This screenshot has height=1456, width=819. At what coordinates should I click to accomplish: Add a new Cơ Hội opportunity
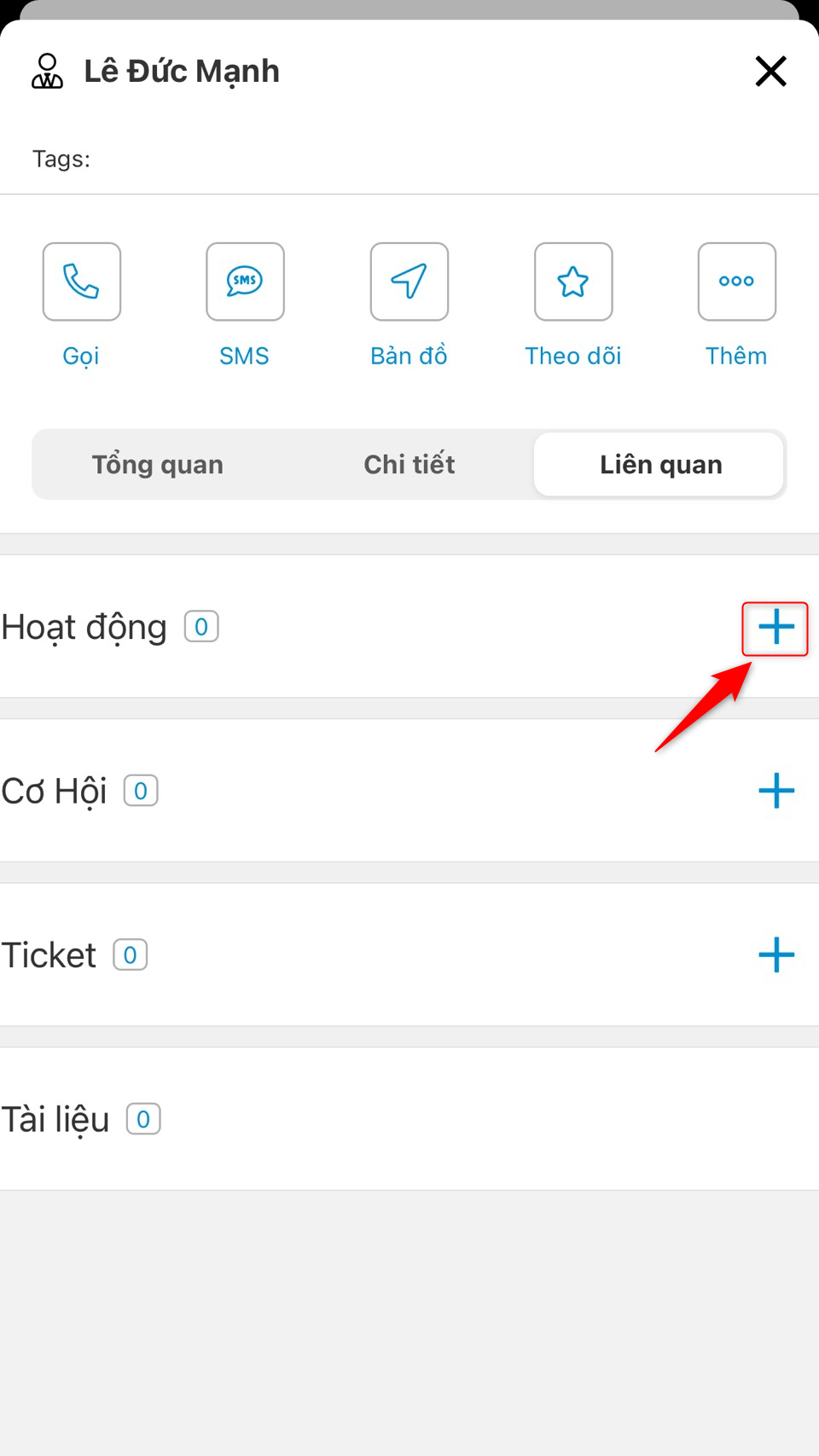point(775,791)
